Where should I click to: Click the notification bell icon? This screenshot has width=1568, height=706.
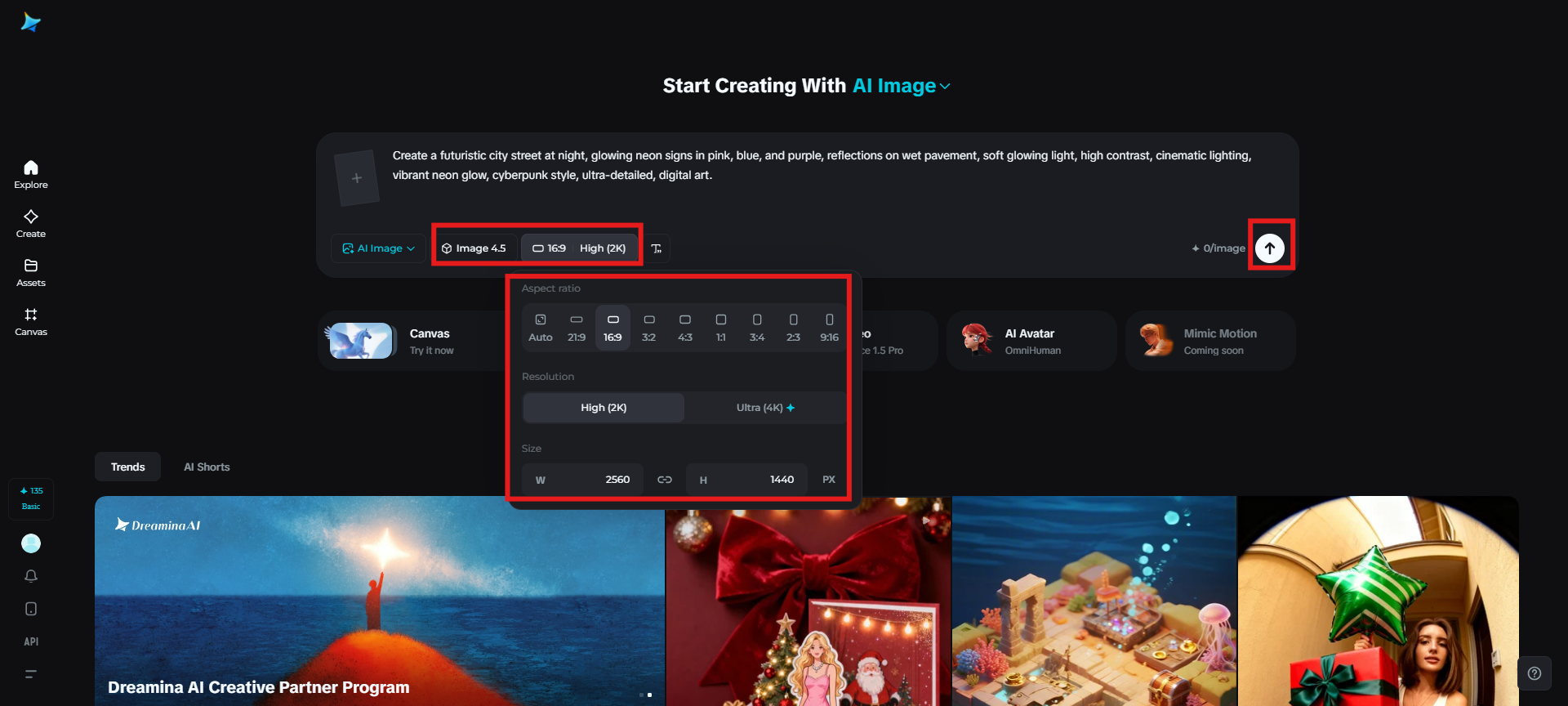click(x=31, y=576)
